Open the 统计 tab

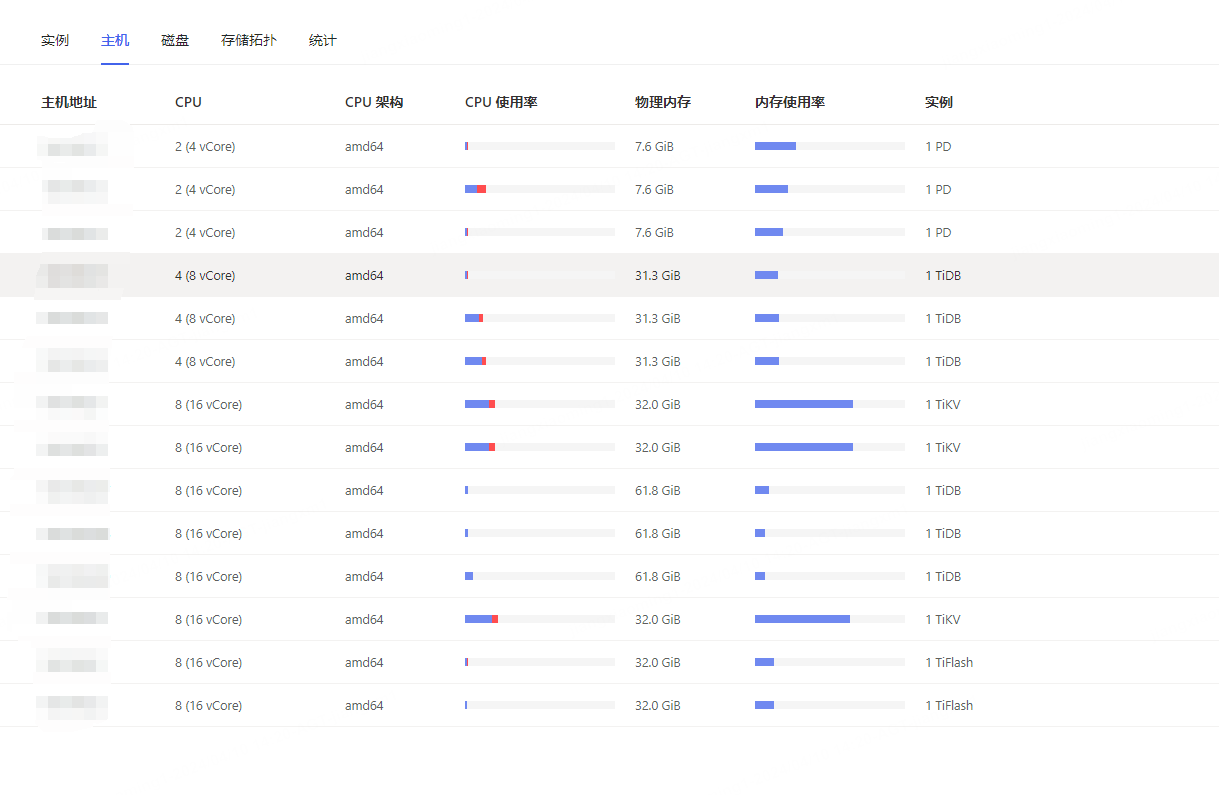(323, 41)
